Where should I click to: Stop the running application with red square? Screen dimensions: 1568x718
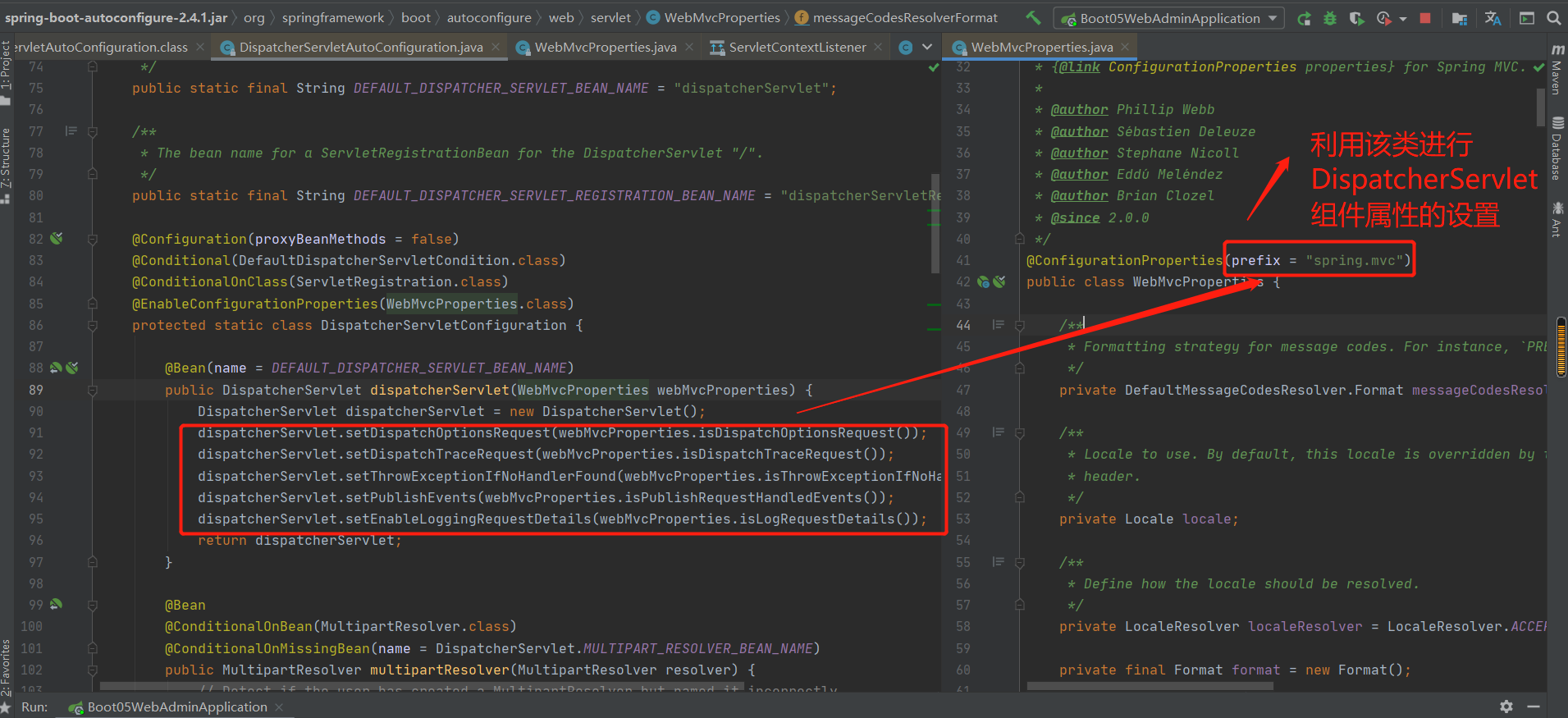click(1425, 18)
